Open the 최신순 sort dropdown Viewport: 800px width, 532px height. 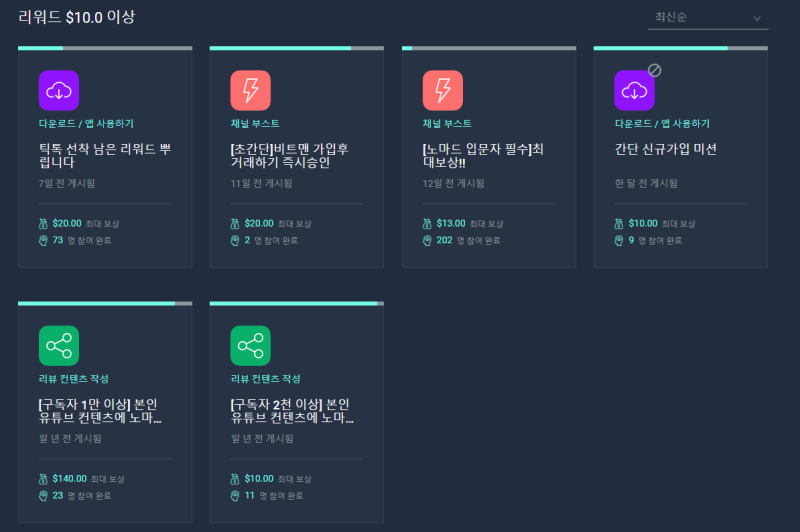(x=708, y=18)
